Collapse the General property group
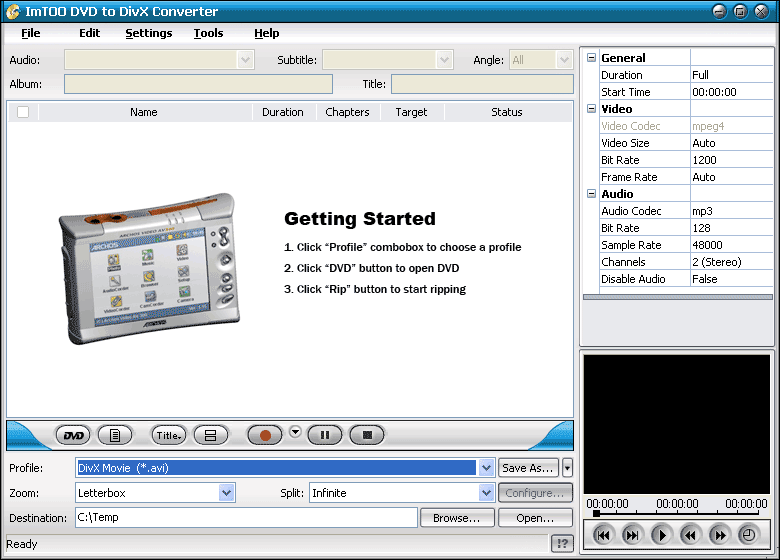The width and height of the screenshot is (780, 560). point(591,58)
